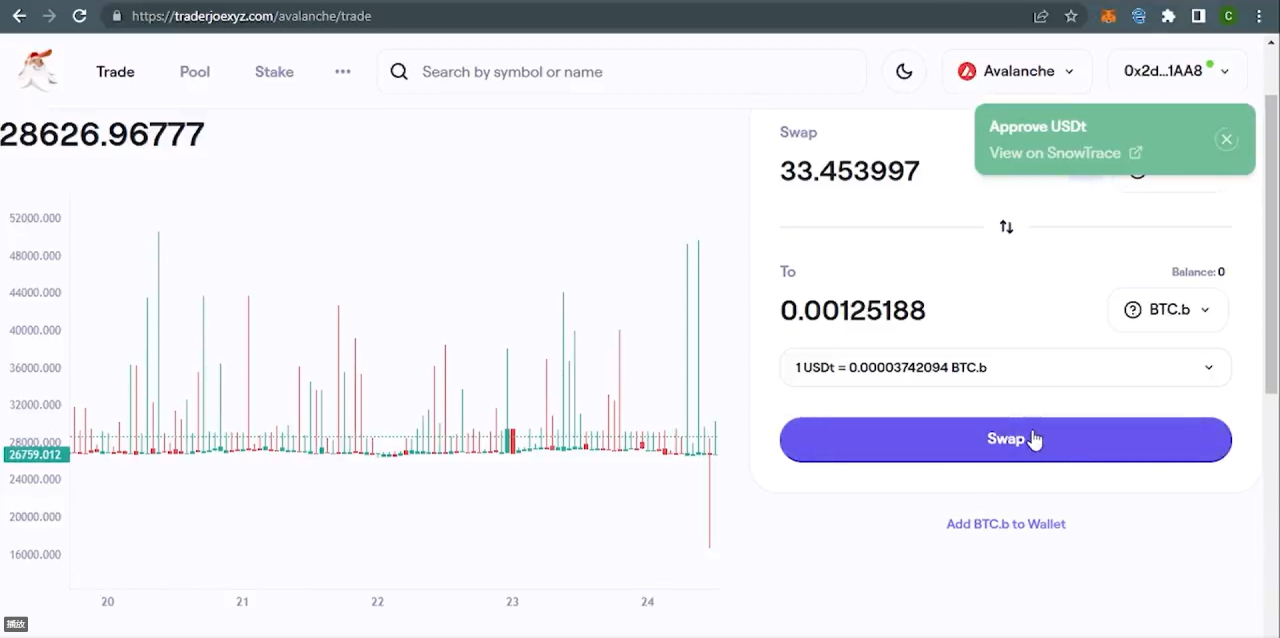
Task: Click the swap-from amount 33.453997
Action: [850, 171]
